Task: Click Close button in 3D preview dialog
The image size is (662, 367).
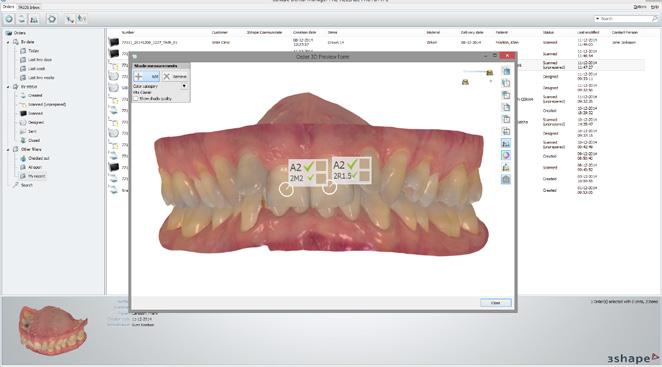Action: (496, 303)
